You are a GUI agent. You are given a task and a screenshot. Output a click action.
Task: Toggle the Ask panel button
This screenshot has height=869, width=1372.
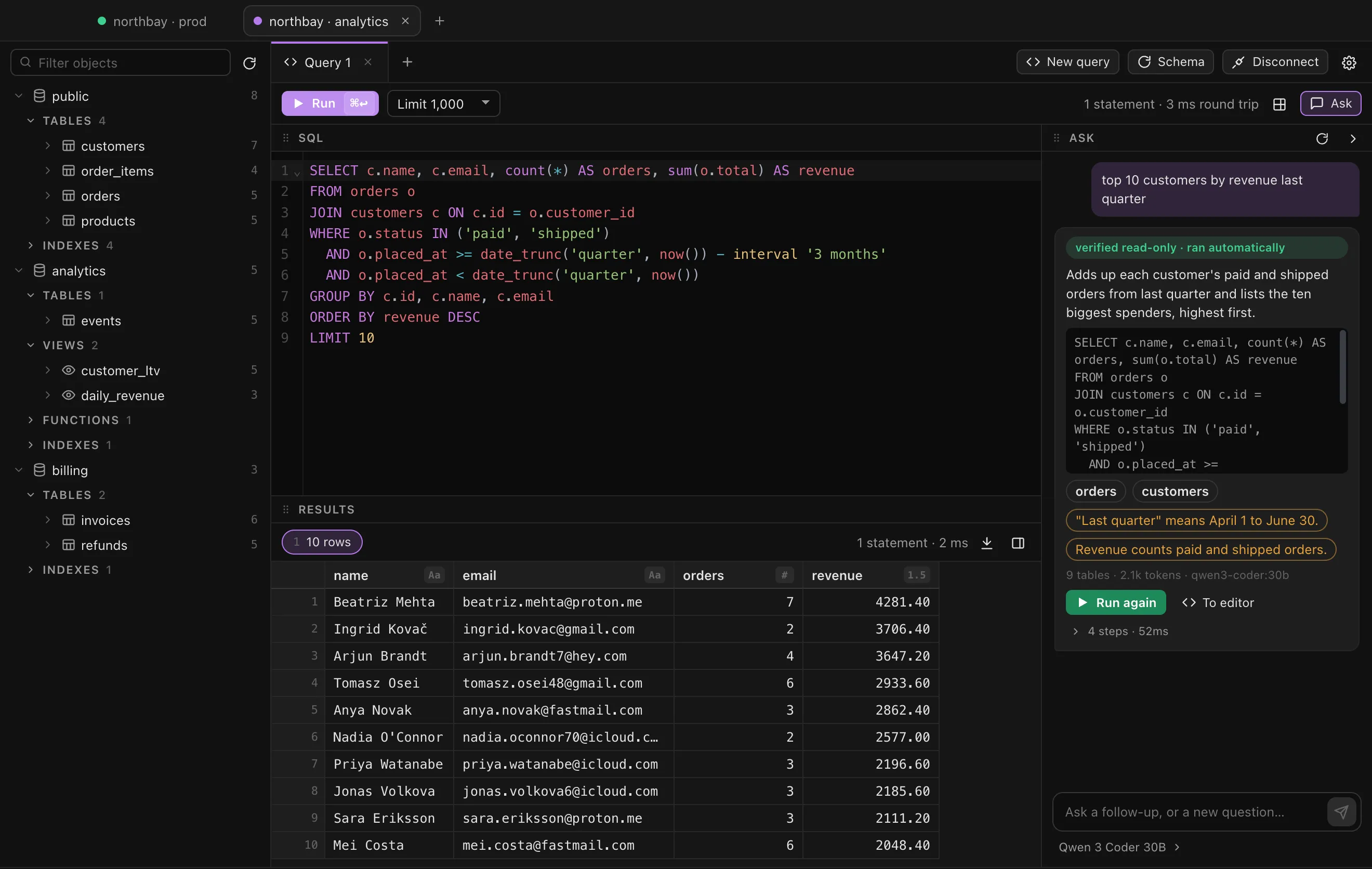tap(1330, 104)
